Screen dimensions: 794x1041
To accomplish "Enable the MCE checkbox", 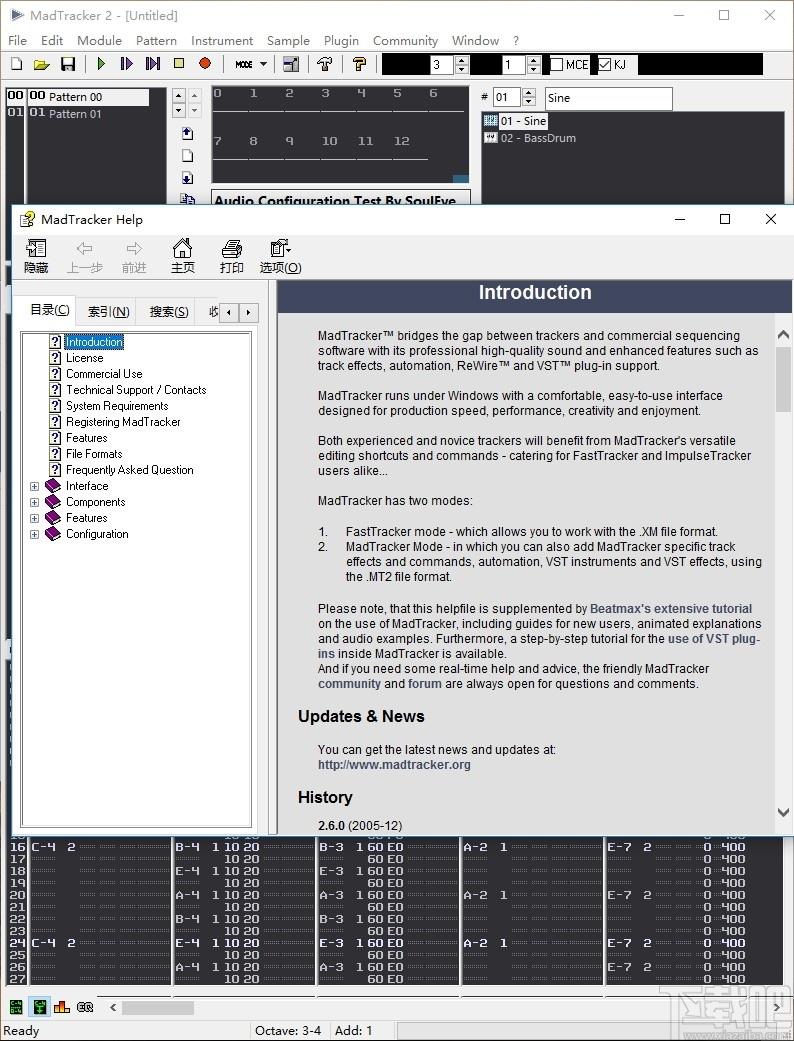I will coord(557,64).
